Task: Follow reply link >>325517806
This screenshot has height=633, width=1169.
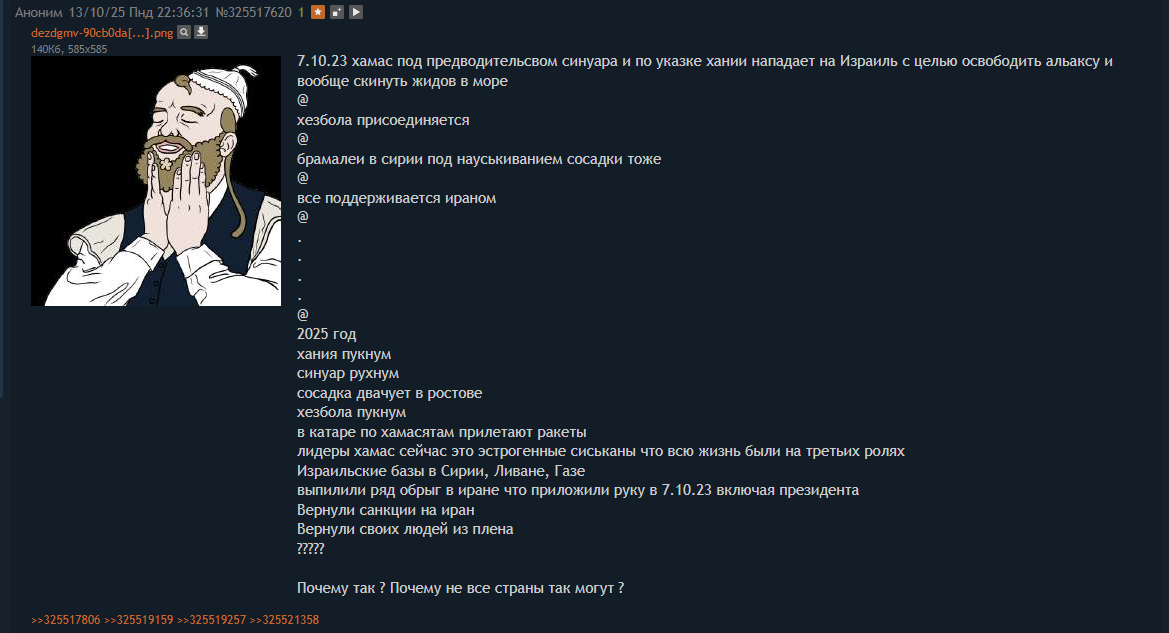Action: coord(66,620)
